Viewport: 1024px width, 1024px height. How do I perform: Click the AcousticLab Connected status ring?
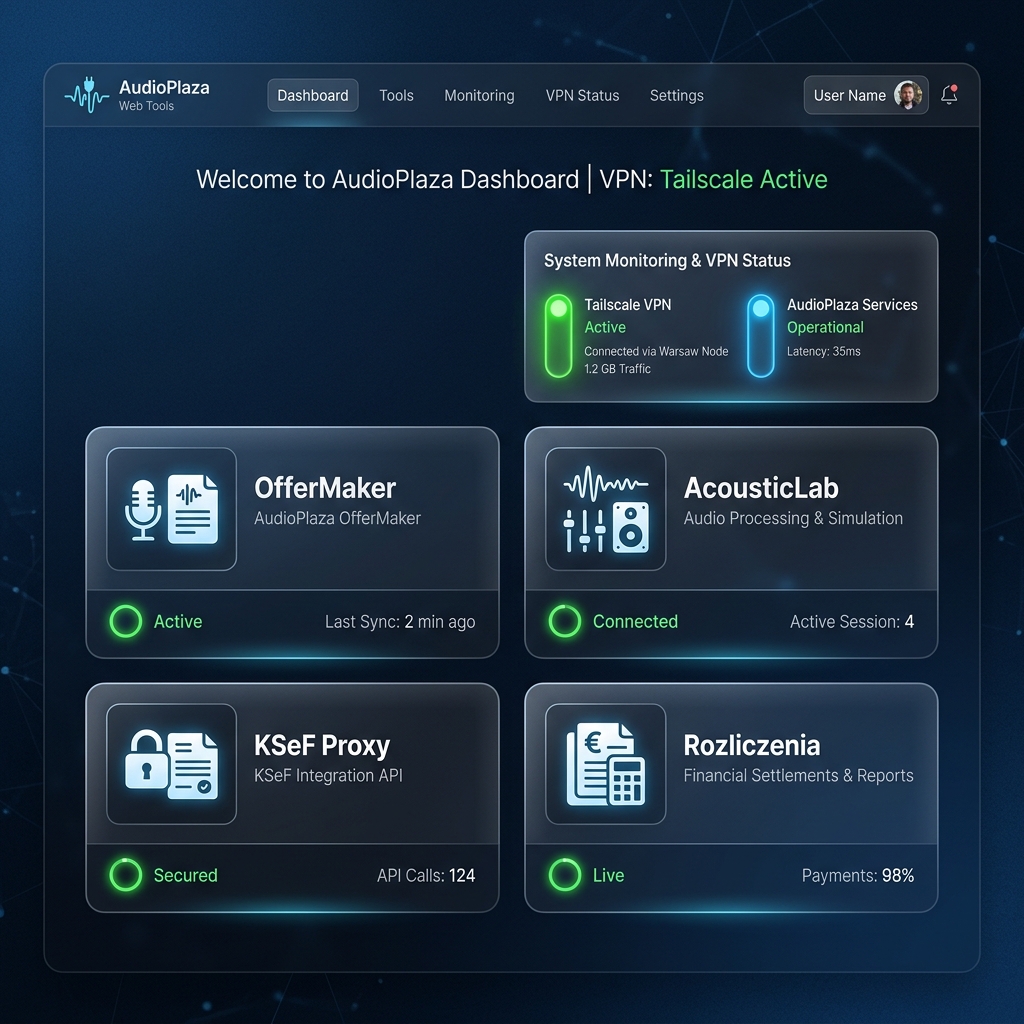pos(565,621)
